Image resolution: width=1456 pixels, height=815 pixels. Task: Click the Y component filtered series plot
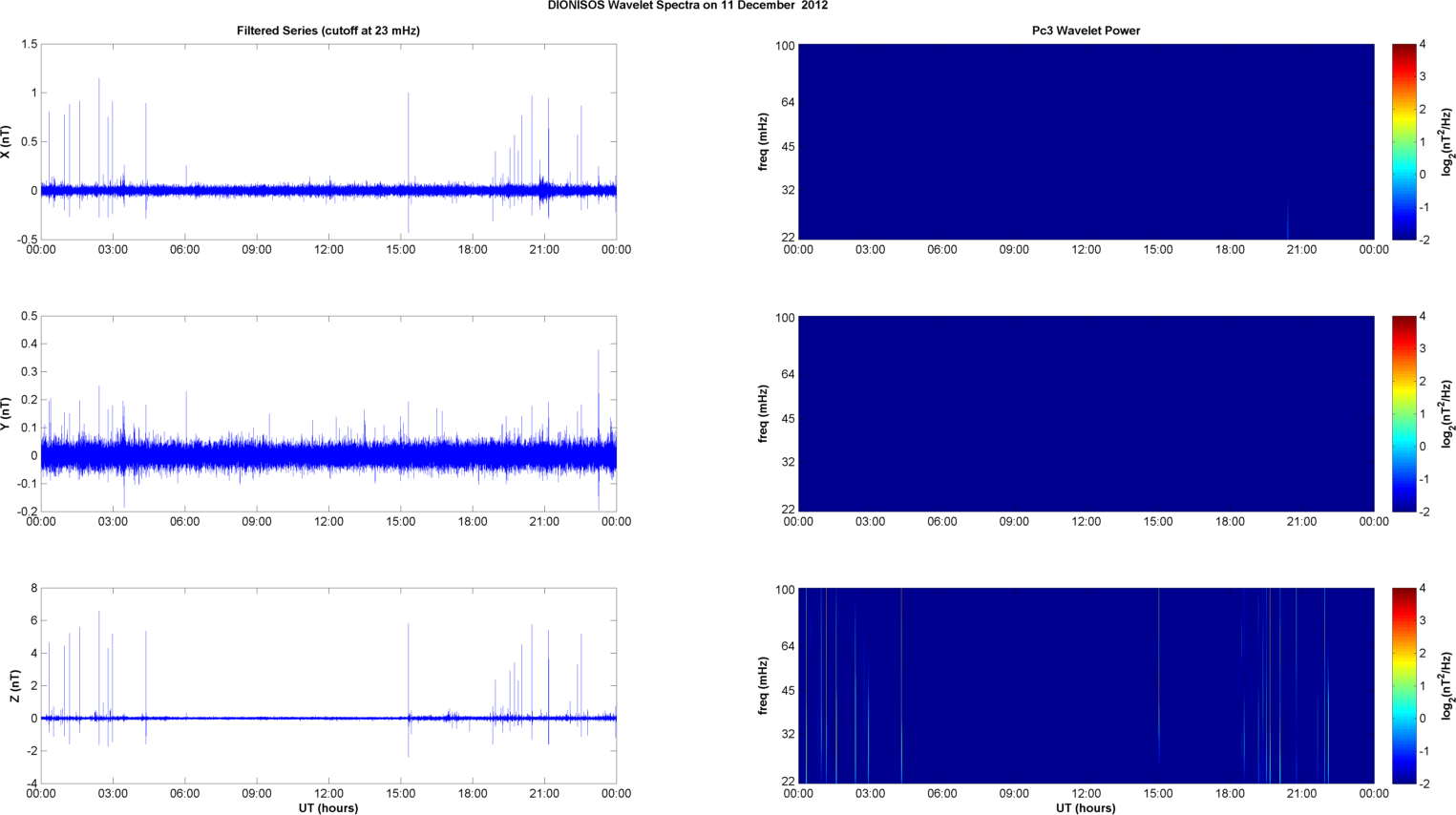click(328, 413)
